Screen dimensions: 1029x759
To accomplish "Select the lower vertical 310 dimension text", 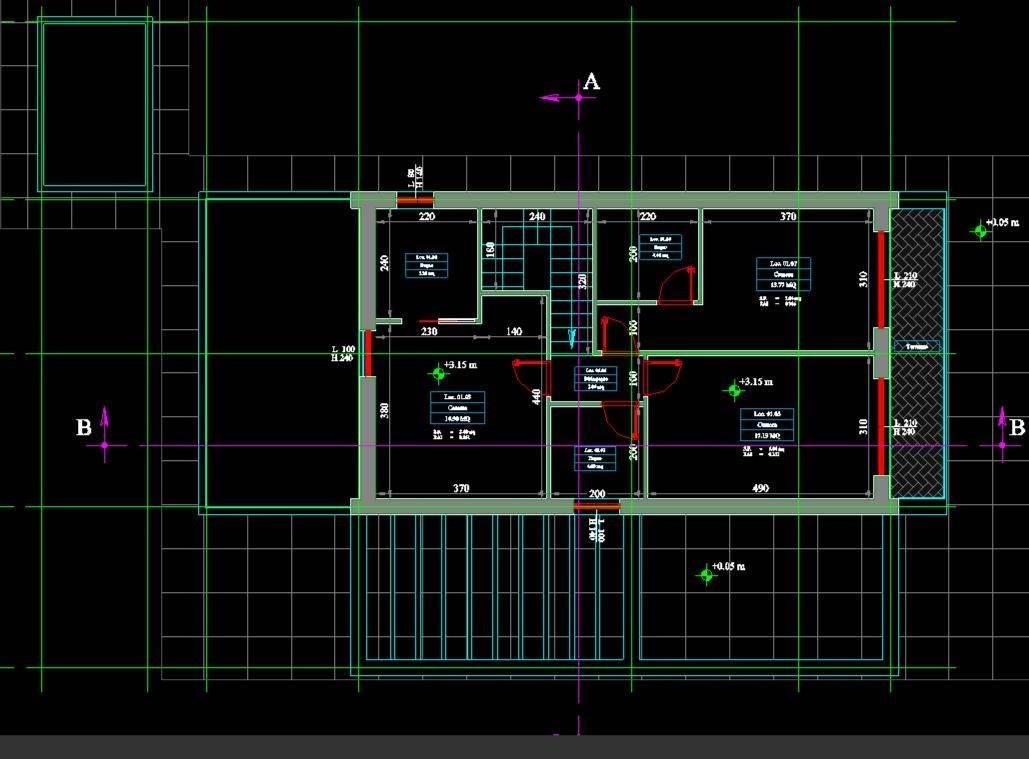I will tap(863, 426).
